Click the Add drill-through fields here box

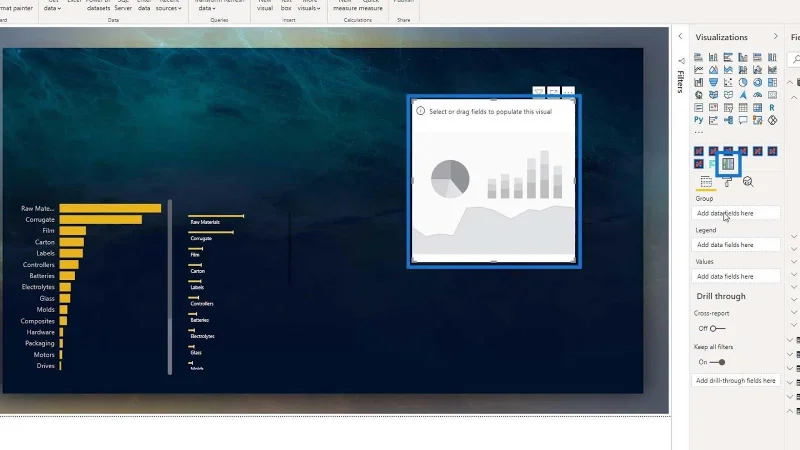(736, 381)
